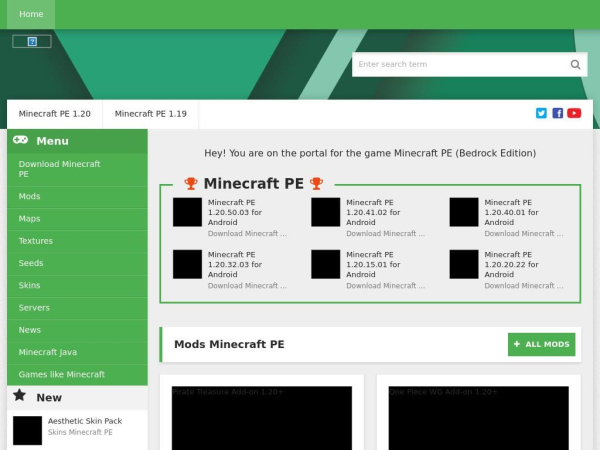Click the ALL MODS button

541,344
